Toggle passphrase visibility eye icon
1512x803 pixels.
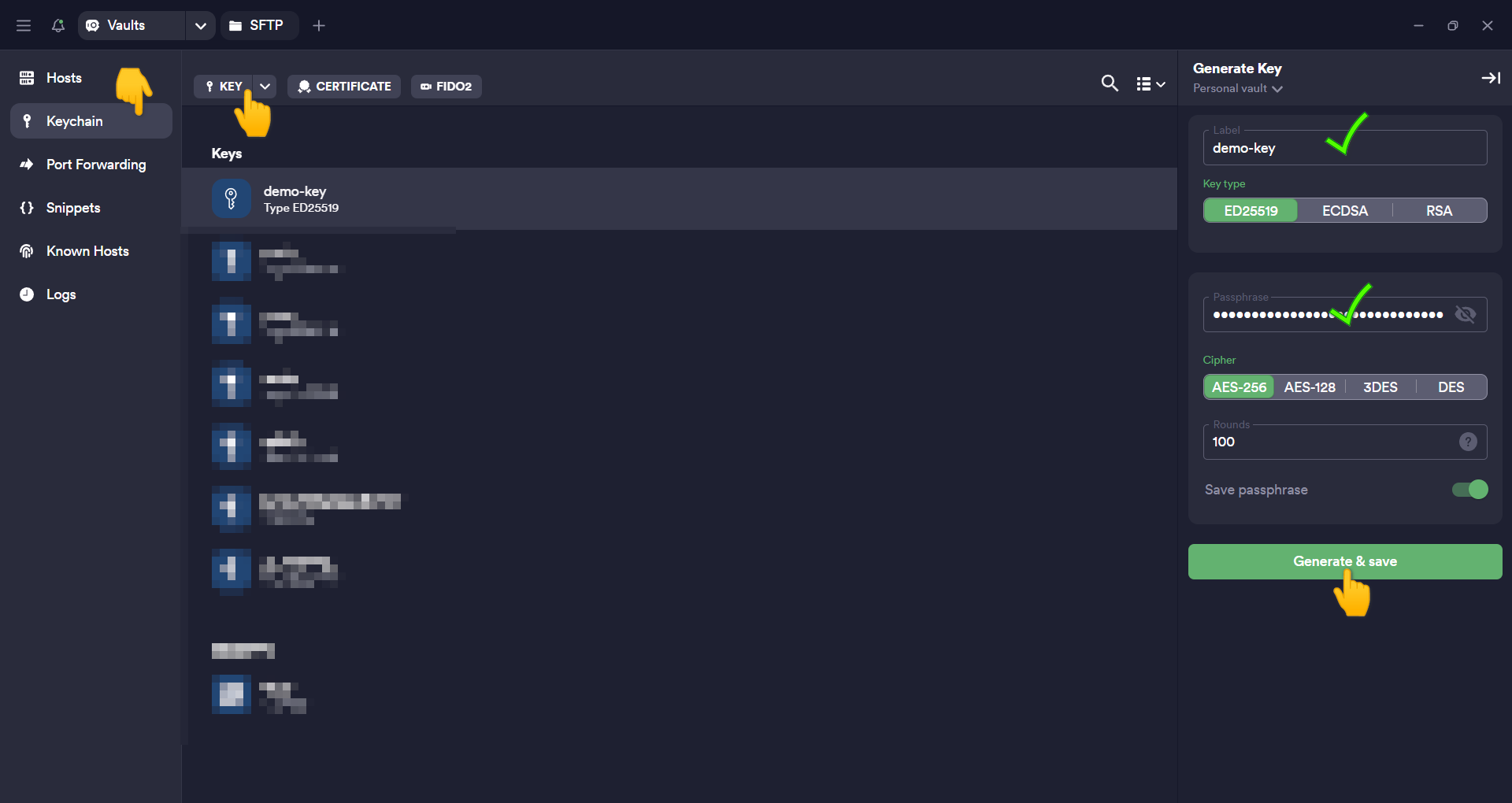(x=1465, y=315)
